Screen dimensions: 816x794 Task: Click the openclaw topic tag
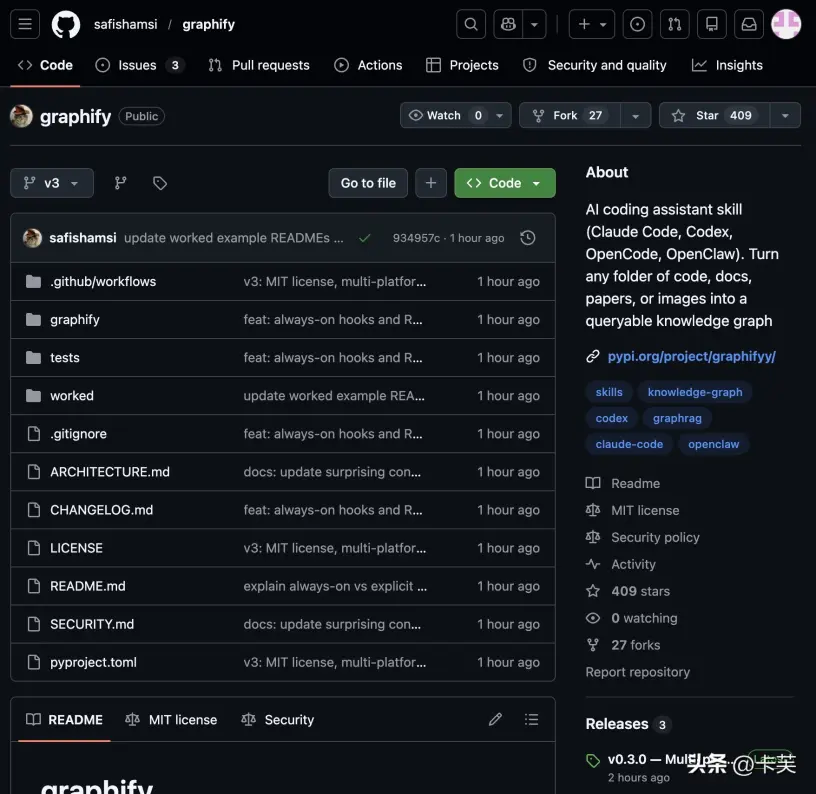pyautogui.click(x=713, y=444)
